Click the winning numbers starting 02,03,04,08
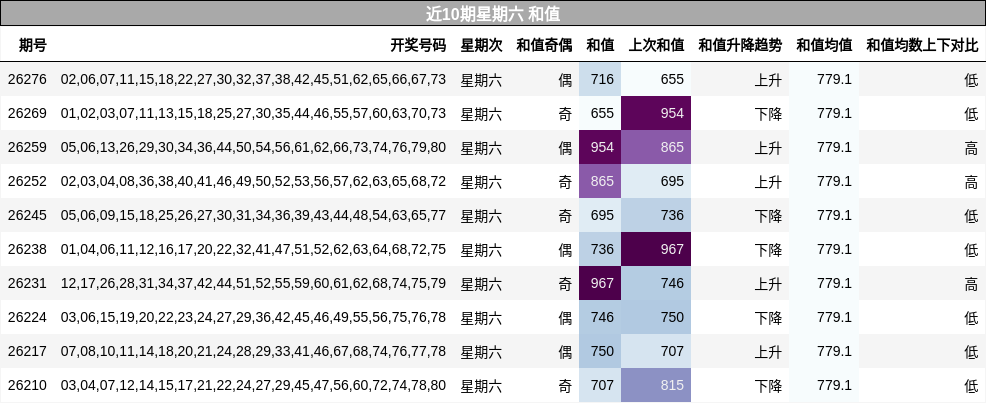Screen dimensions: 986x403 point(253,182)
